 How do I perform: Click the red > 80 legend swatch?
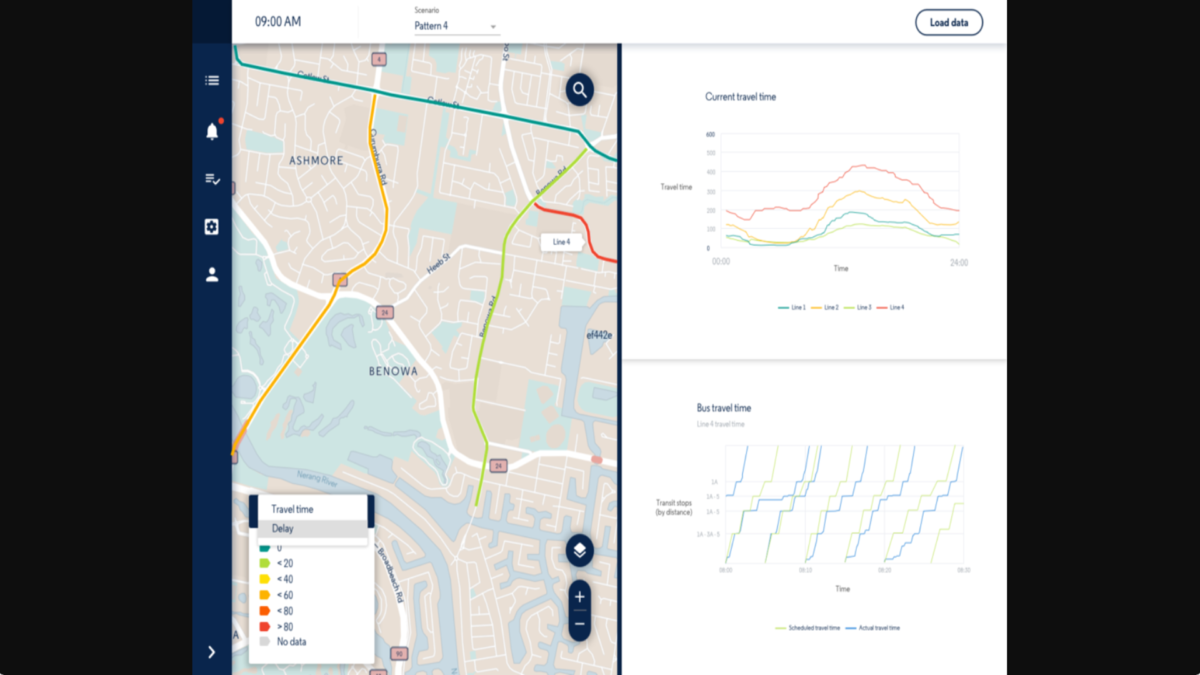tap(265, 627)
